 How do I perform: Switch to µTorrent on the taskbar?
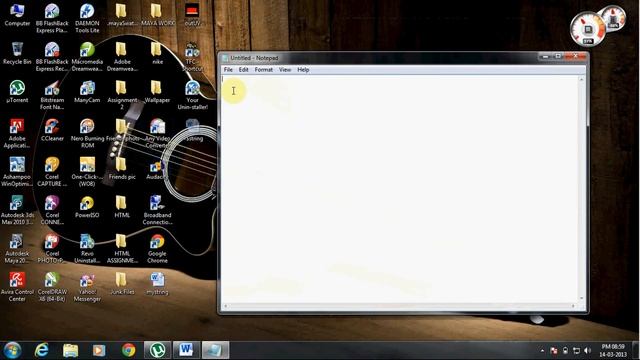(157, 350)
